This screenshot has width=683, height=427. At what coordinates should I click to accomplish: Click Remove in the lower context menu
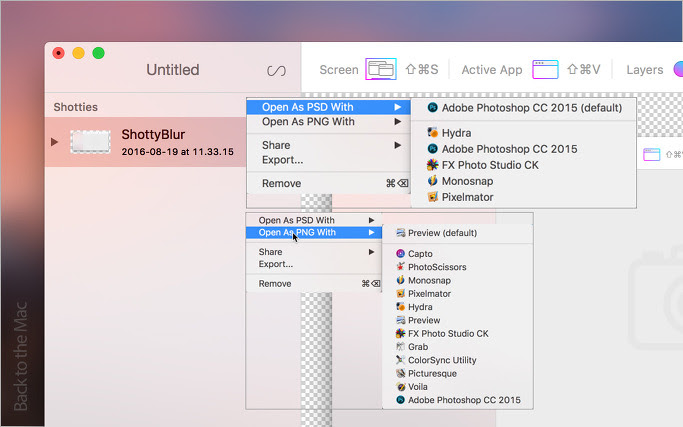(x=314, y=284)
